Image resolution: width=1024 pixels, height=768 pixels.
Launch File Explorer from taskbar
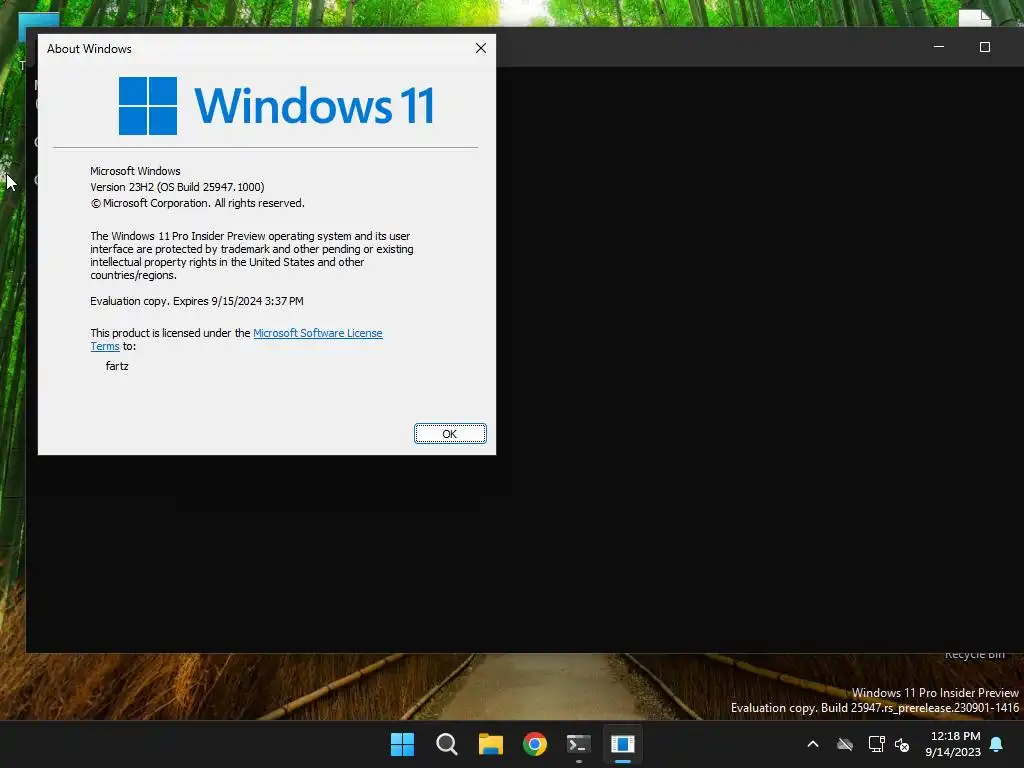490,744
